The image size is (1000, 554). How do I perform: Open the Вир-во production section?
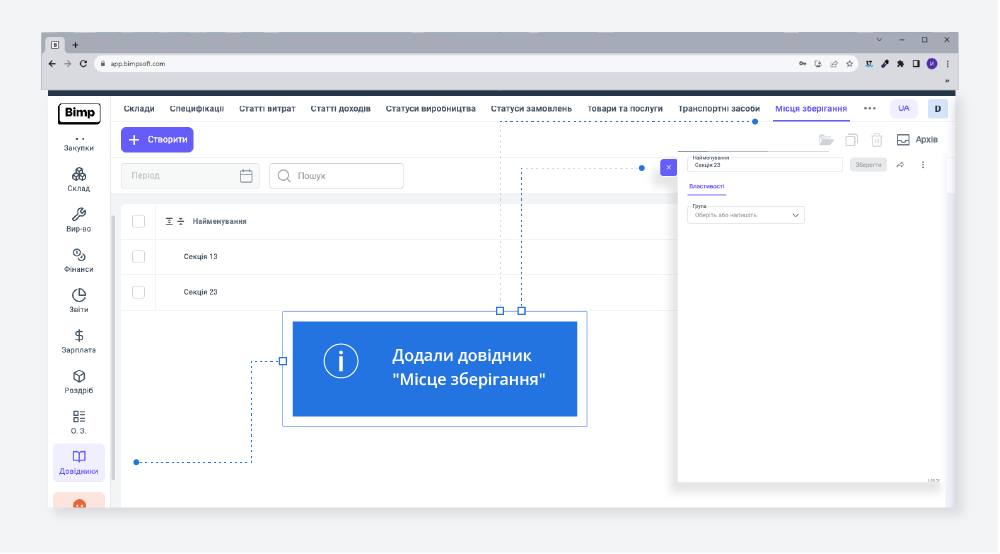point(79,219)
